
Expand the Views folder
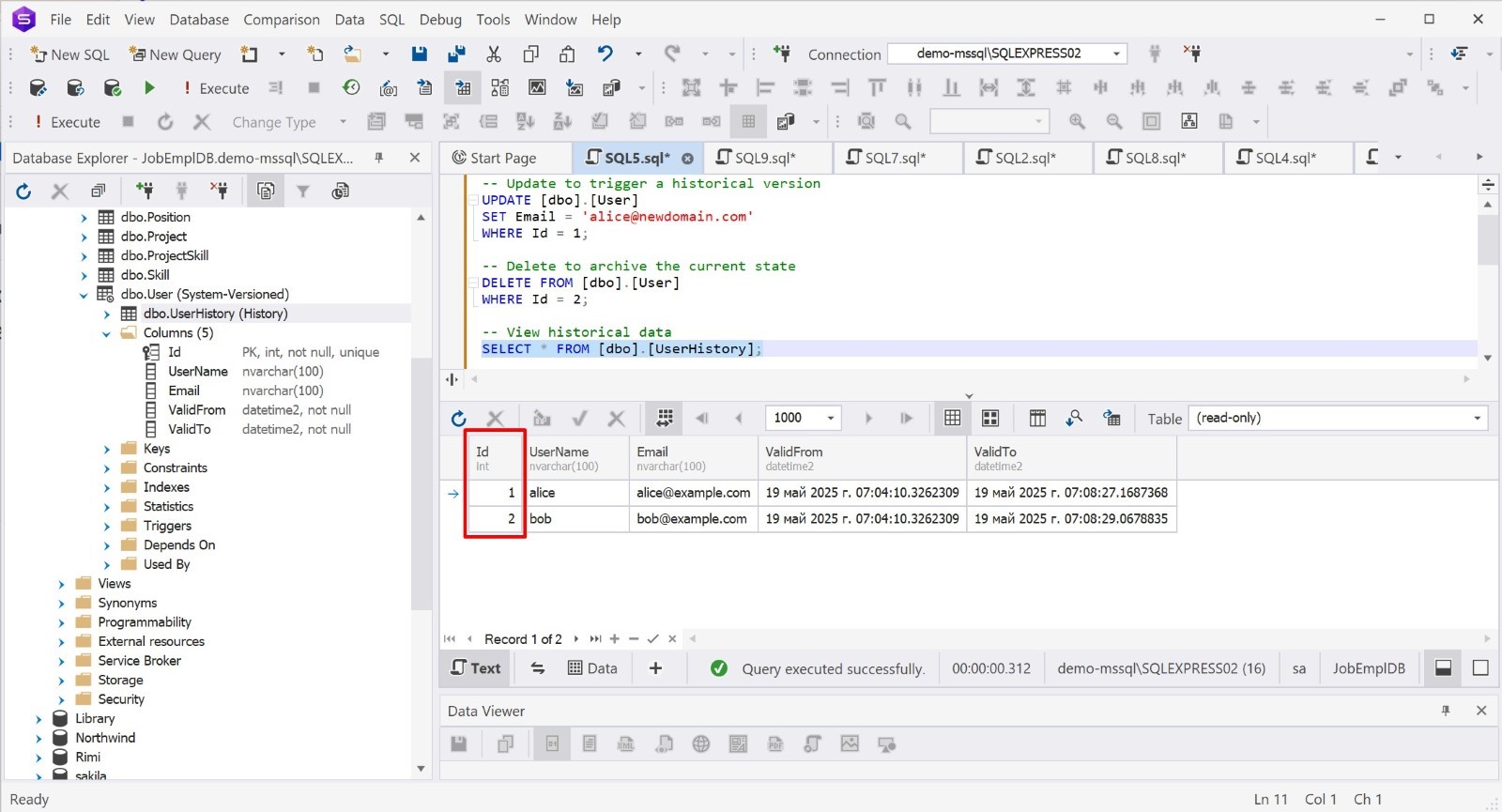click(x=61, y=584)
